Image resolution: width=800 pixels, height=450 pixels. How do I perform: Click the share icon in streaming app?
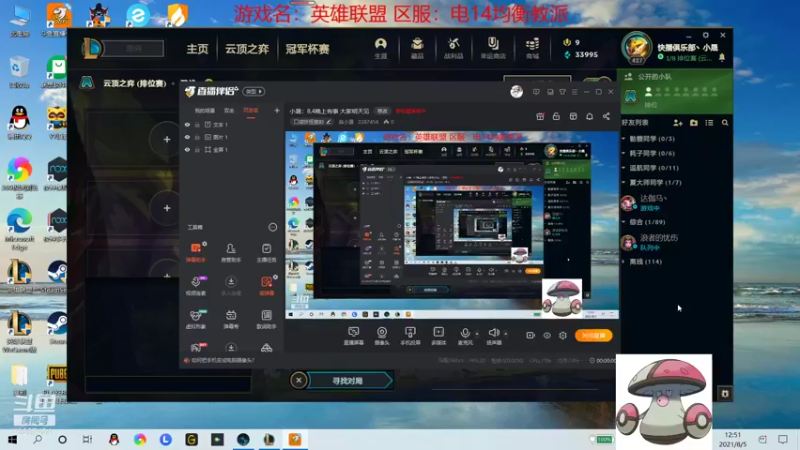click(606, 116)
